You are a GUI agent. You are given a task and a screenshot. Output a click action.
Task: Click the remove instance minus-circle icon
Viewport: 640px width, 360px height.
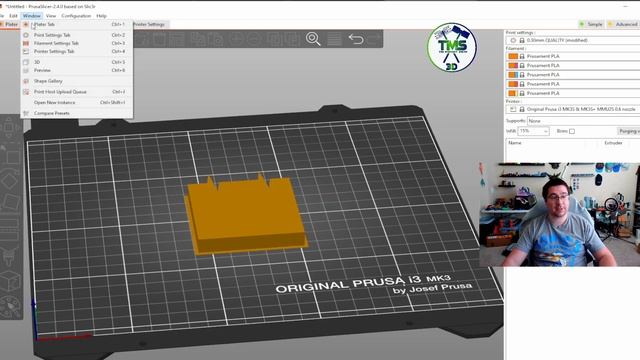(x=254, y=40)
